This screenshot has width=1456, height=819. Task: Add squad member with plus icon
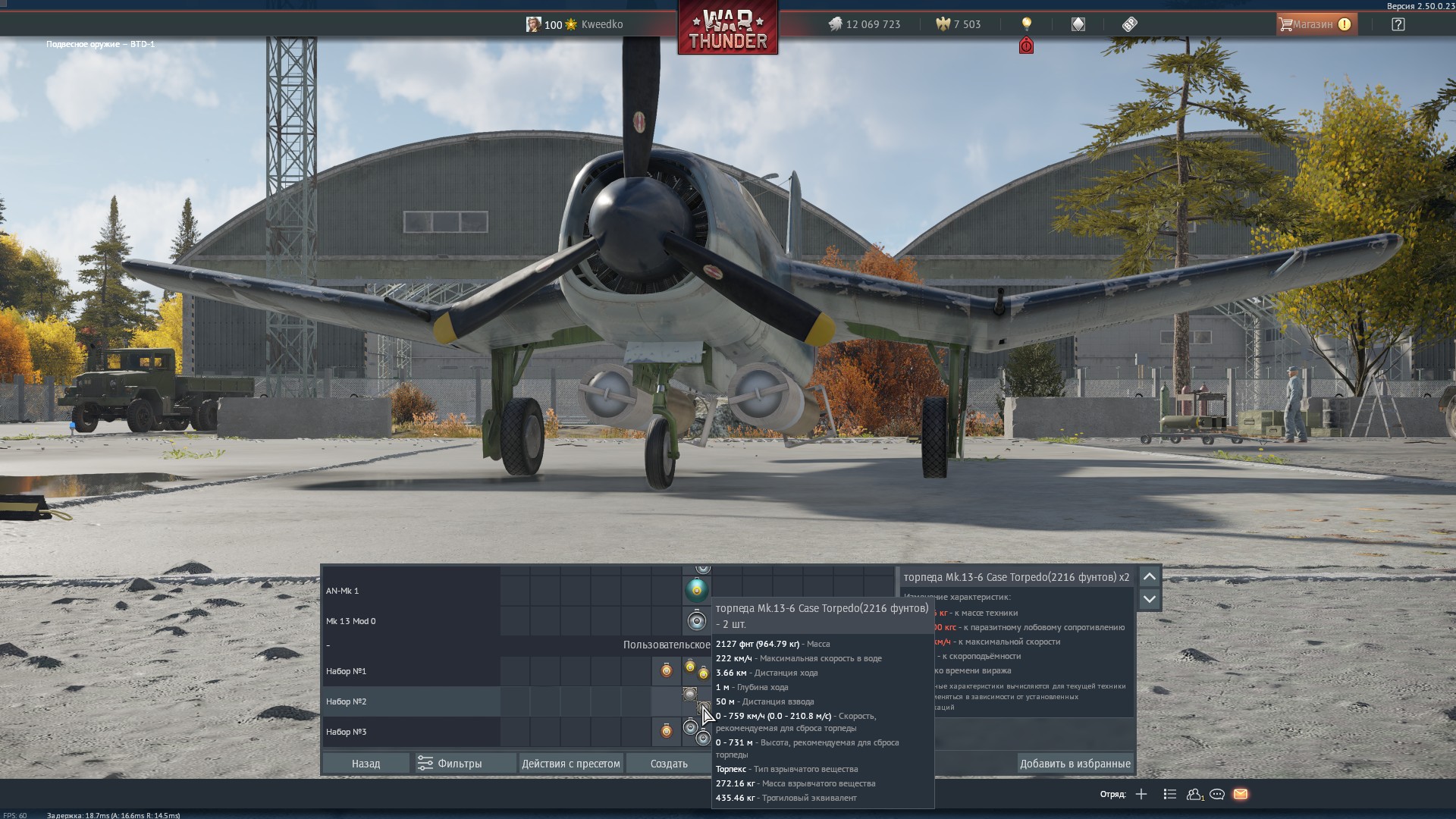click(x=1141, y=794)
